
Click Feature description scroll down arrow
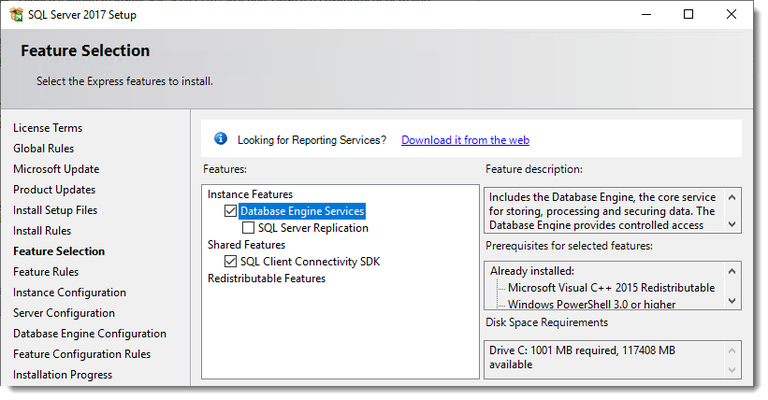pyautogui.click(x=732, y=224)
